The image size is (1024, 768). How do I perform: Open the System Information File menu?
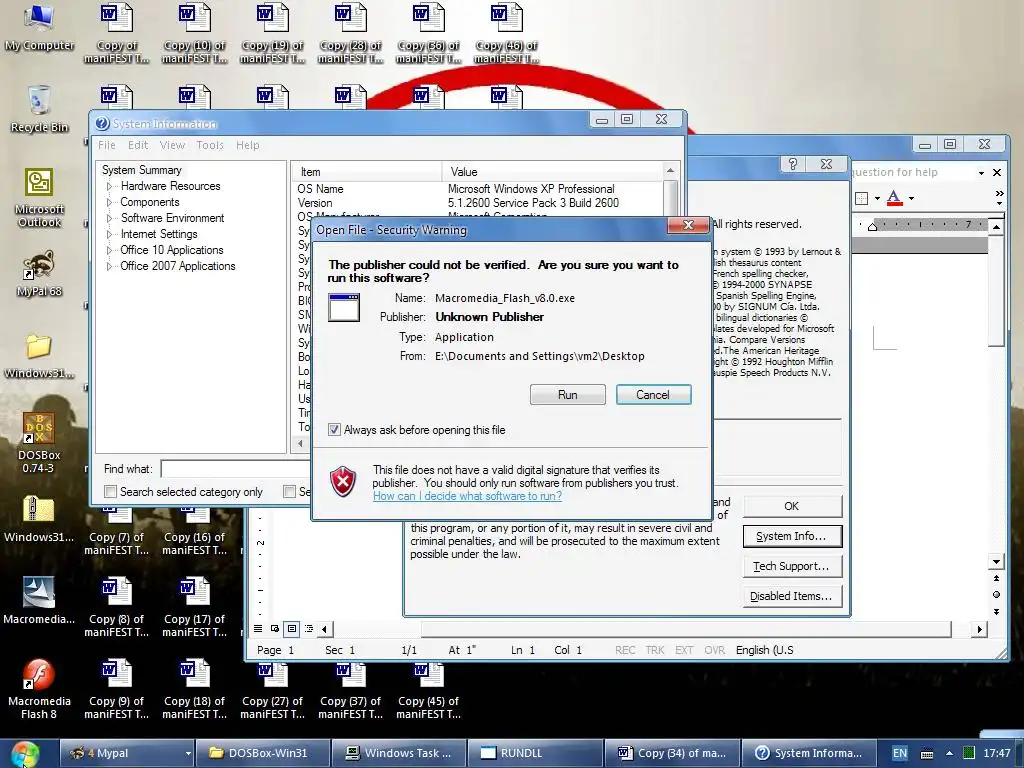106,145
